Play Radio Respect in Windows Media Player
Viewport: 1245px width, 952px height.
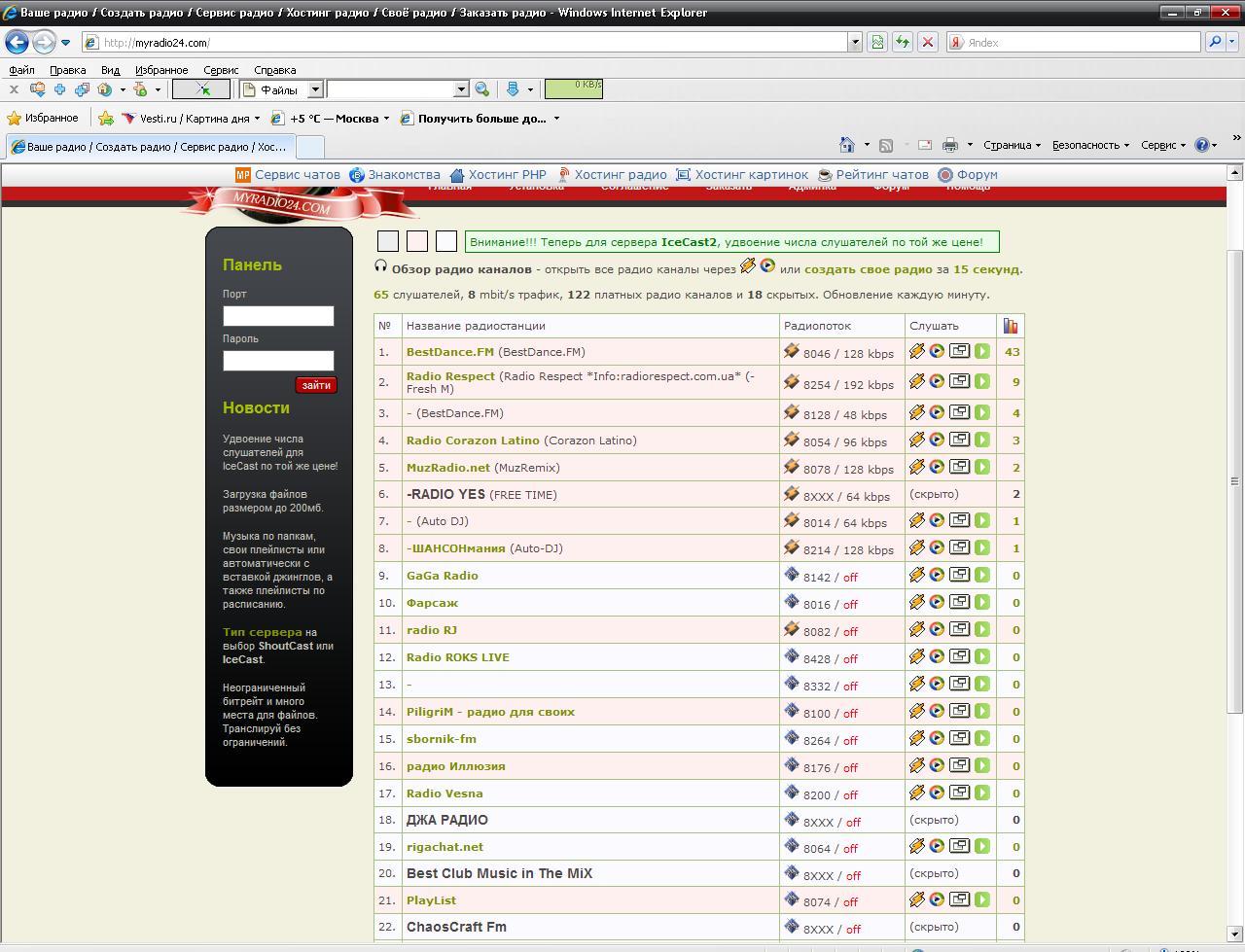(x=937, y=381)
